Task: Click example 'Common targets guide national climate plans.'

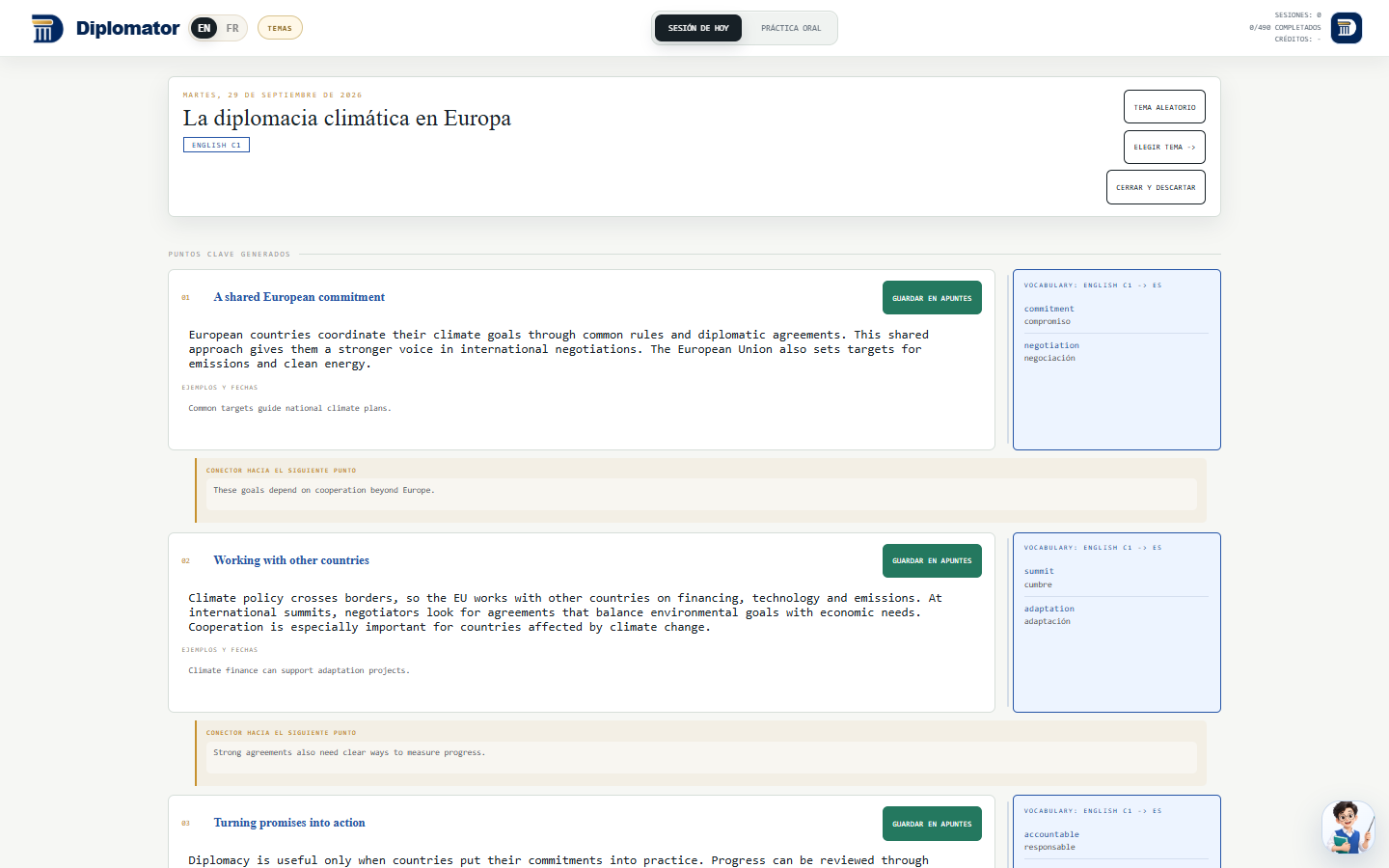Action: tap(289, 408)
